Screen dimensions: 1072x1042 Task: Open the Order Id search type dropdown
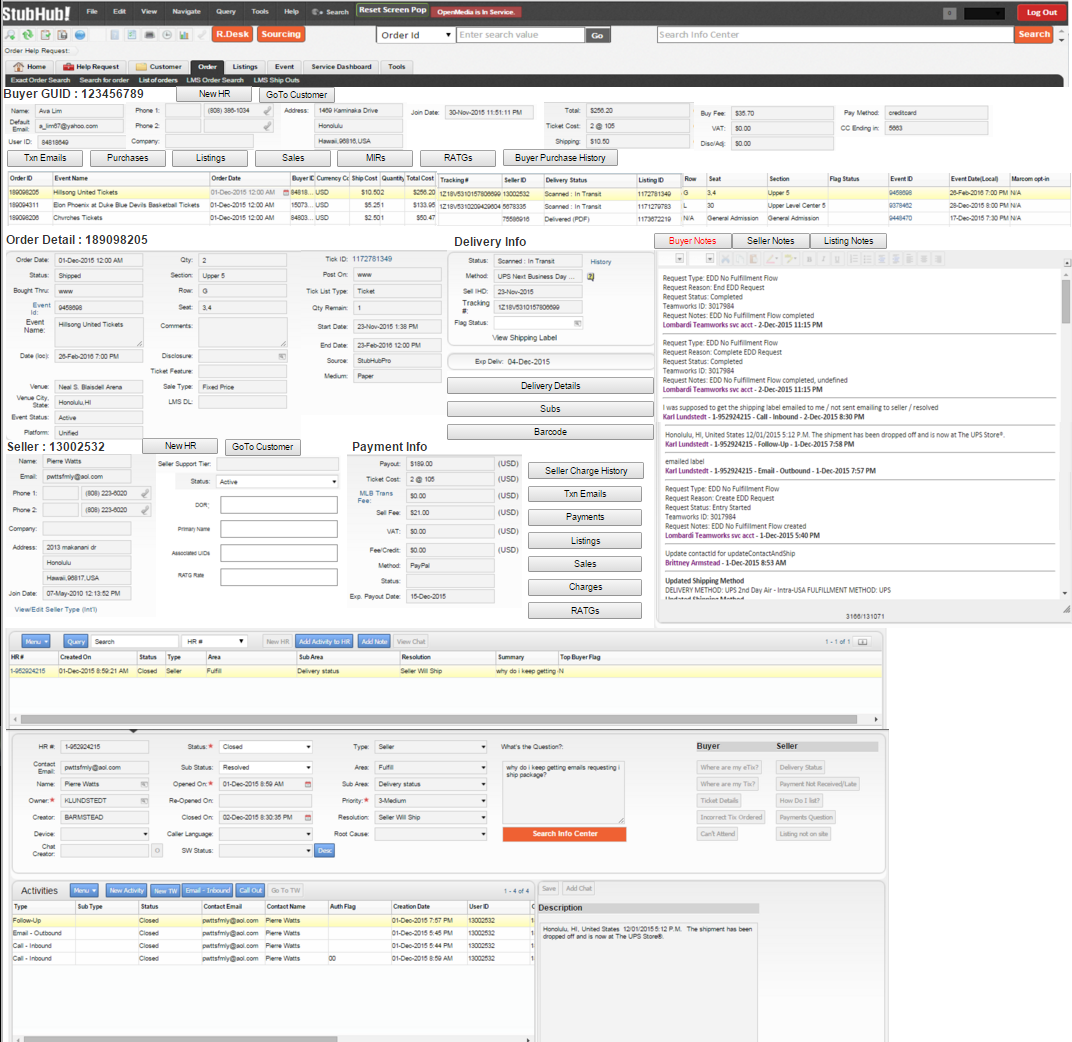pos(416,35)
